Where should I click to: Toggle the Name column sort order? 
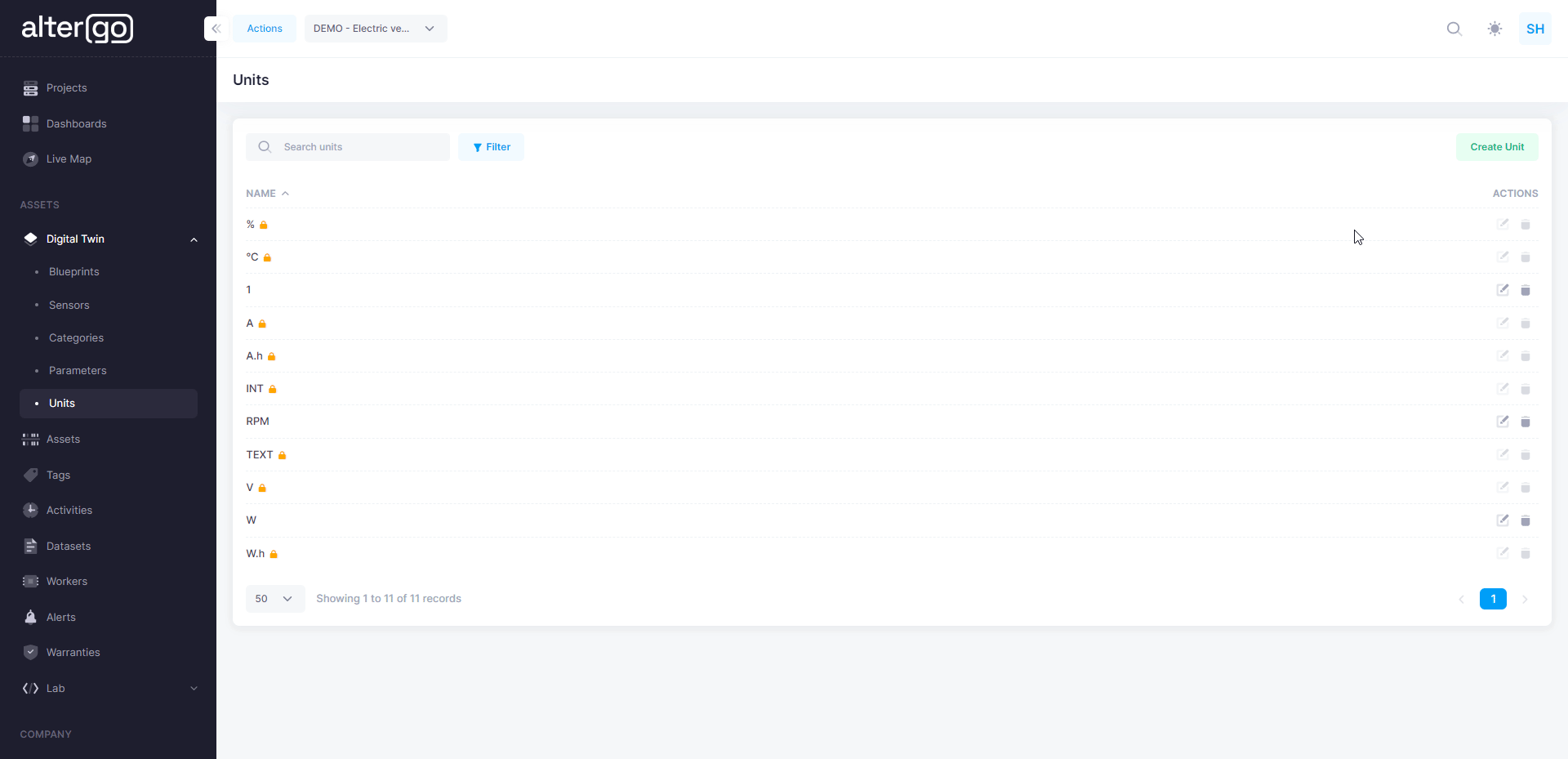(x=268, y=193)
